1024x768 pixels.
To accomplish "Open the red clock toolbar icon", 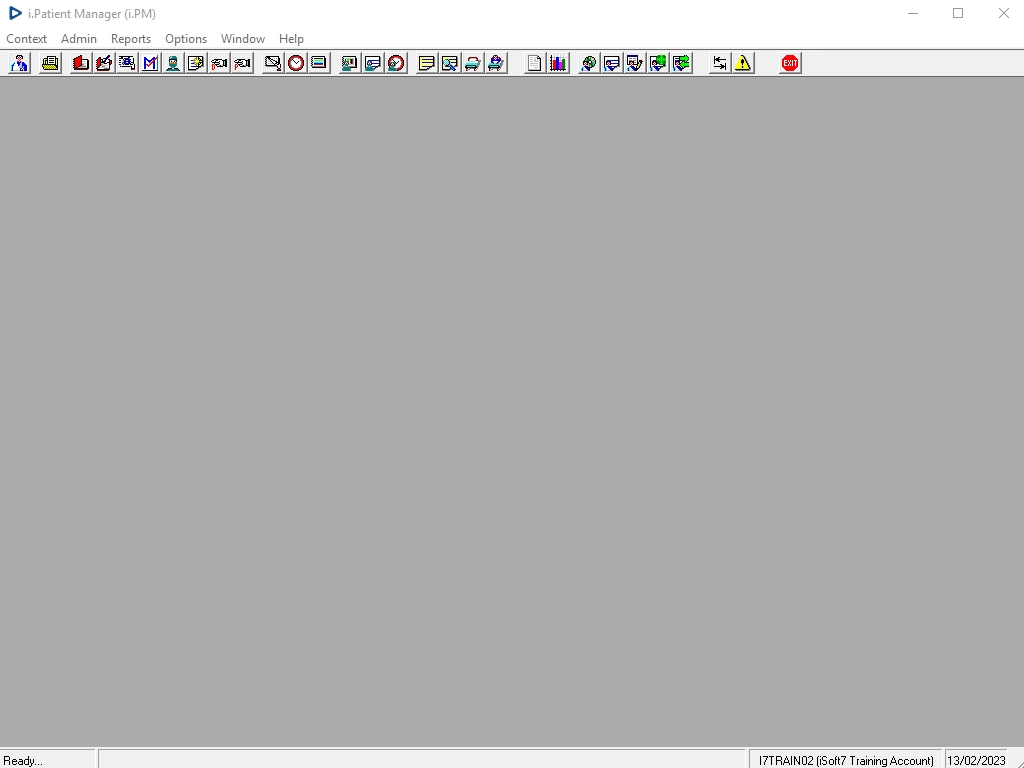I will [296, 63].
